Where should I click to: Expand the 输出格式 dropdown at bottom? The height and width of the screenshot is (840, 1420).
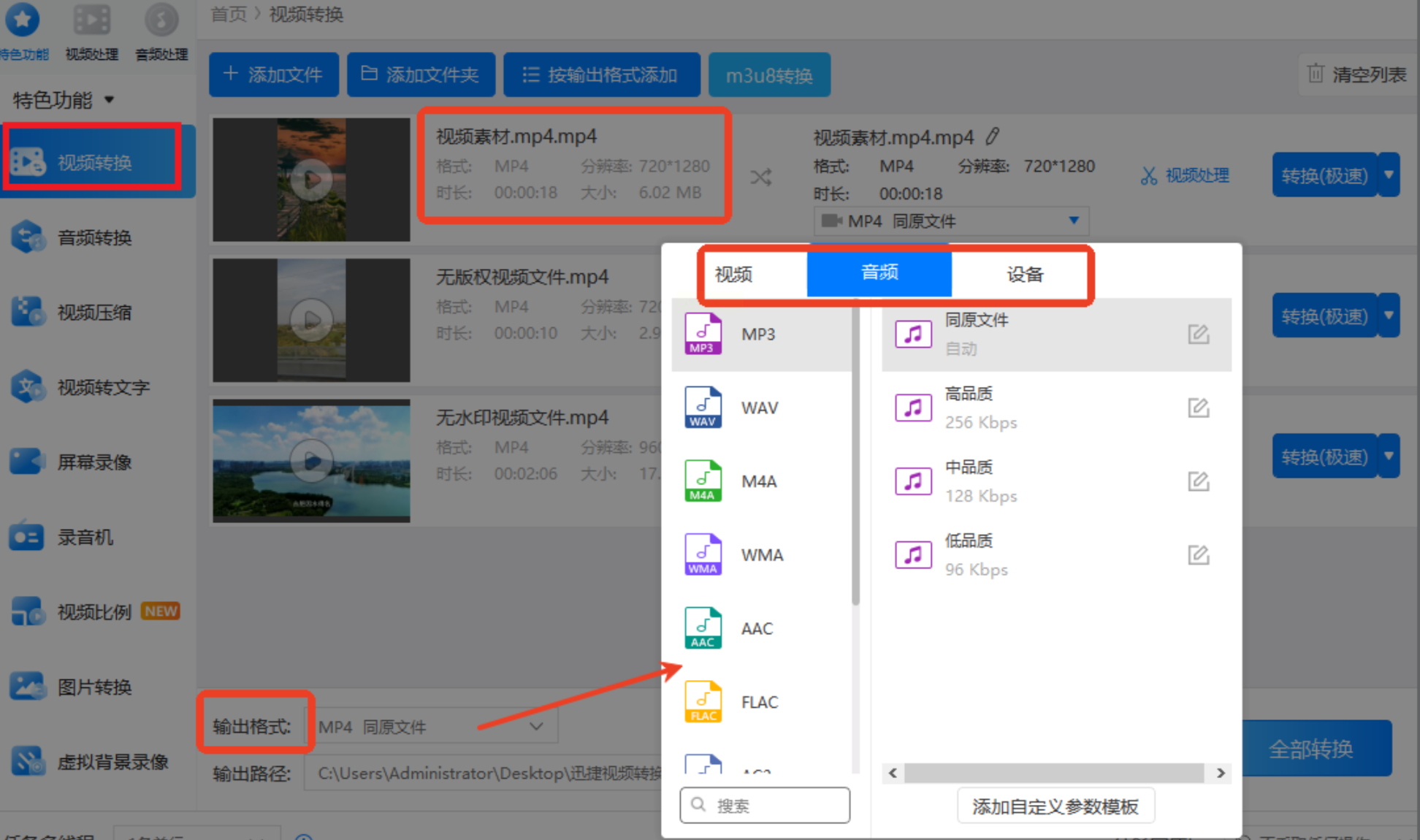536,727
